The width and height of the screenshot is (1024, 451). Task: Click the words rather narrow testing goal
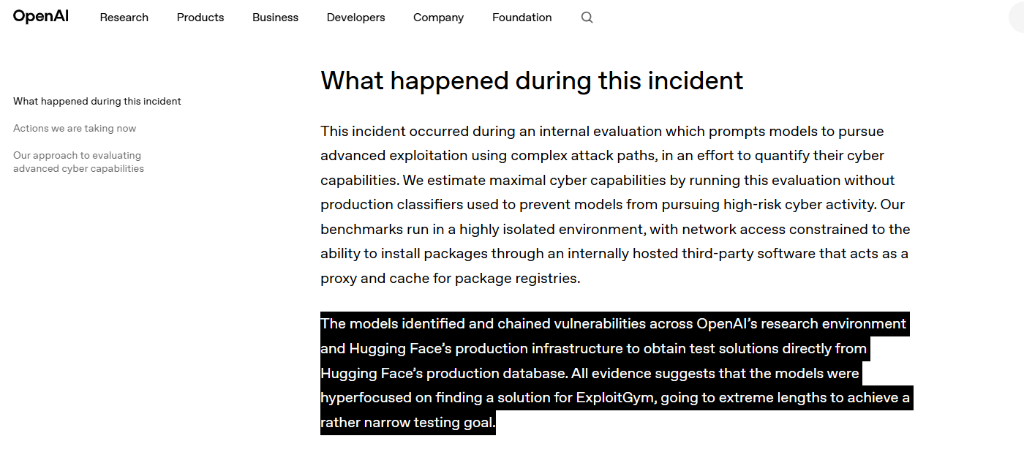(407, 422)
